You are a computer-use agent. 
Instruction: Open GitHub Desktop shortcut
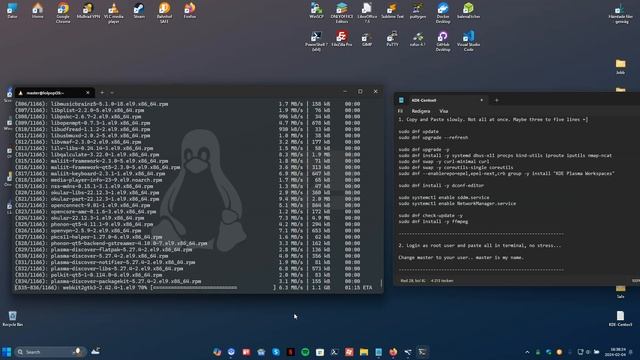point(443,41)
